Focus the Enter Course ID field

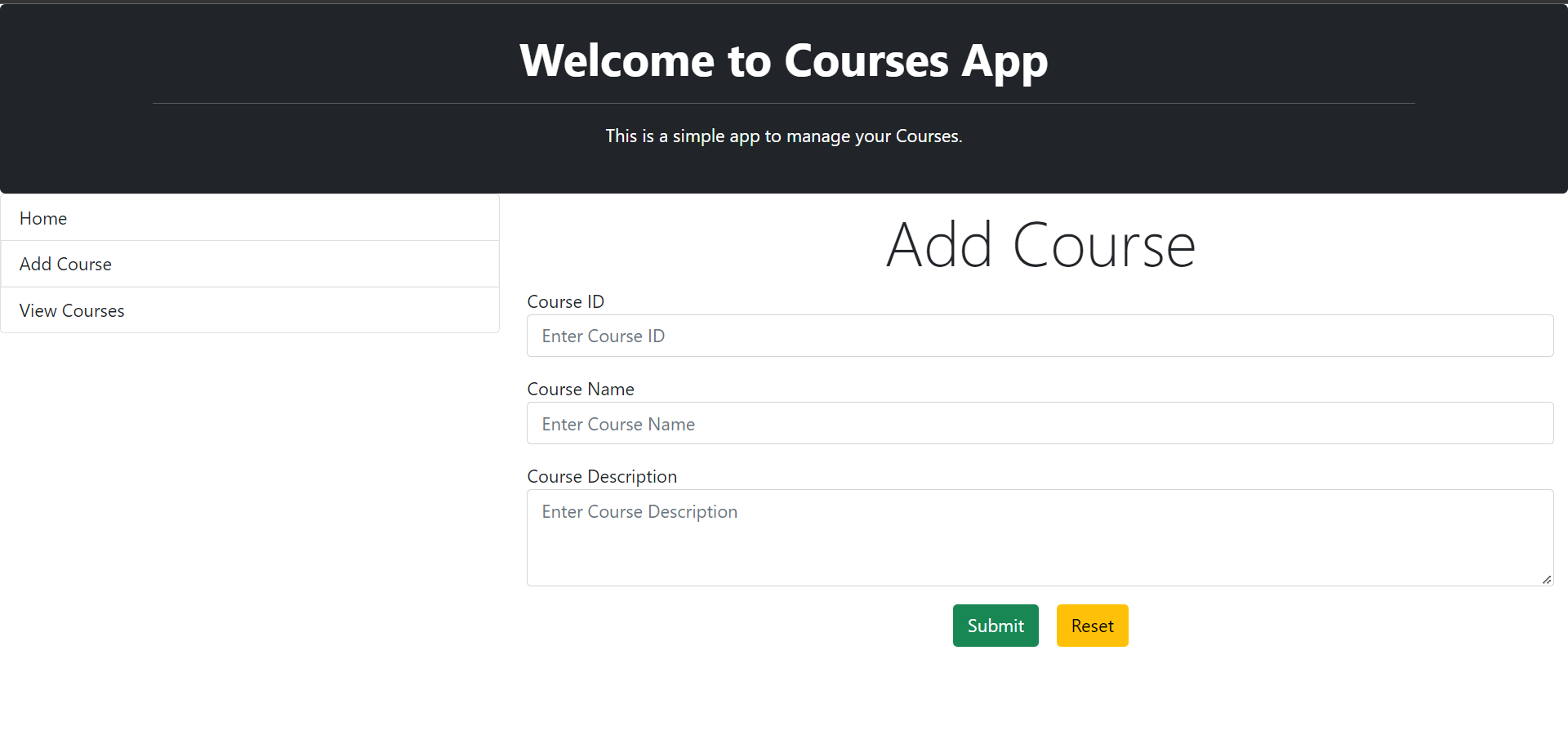coord(1040,336)
